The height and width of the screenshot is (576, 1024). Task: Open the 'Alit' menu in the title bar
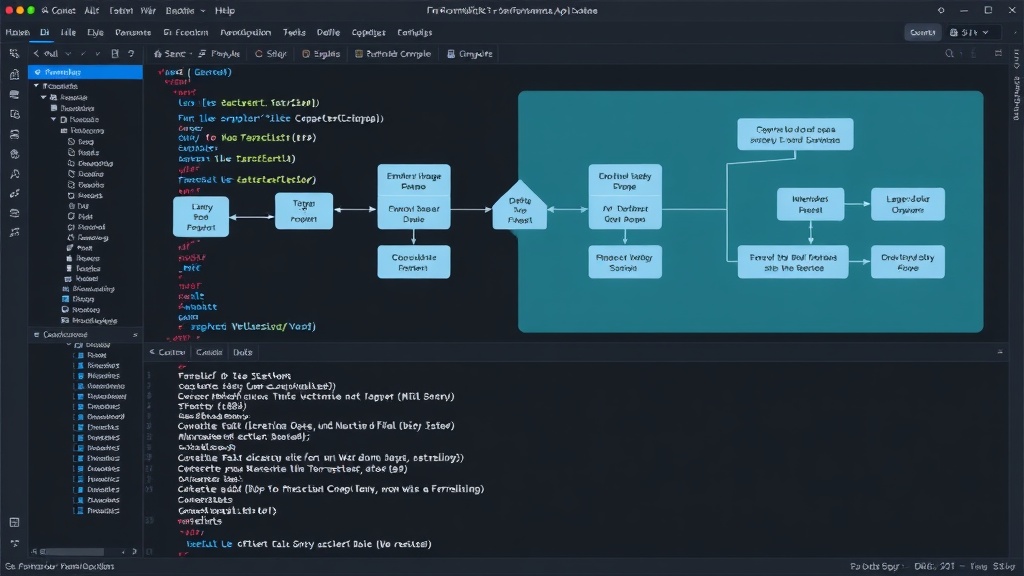[x=91, y=10]
